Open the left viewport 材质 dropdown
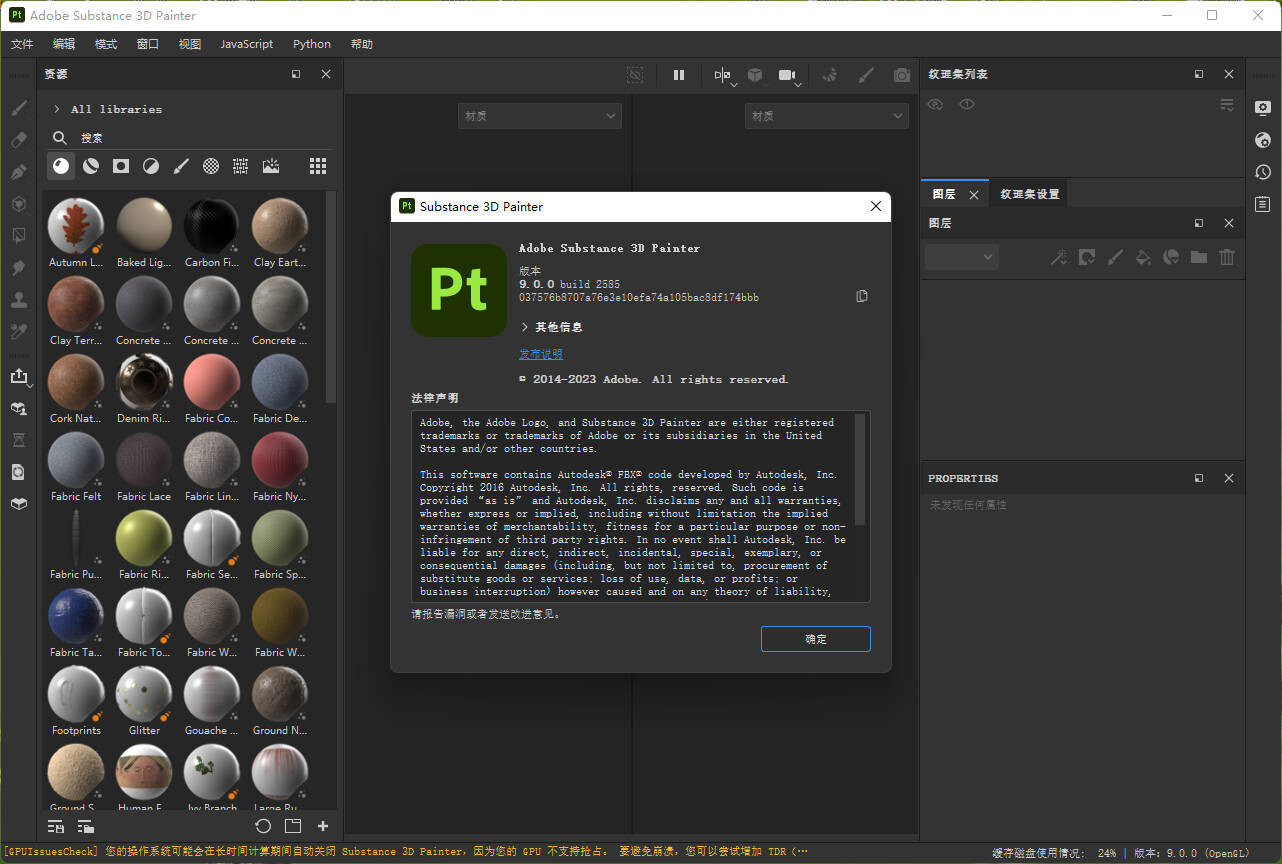The height and width of the screenshot is (864, 1282). coord(540,116)
